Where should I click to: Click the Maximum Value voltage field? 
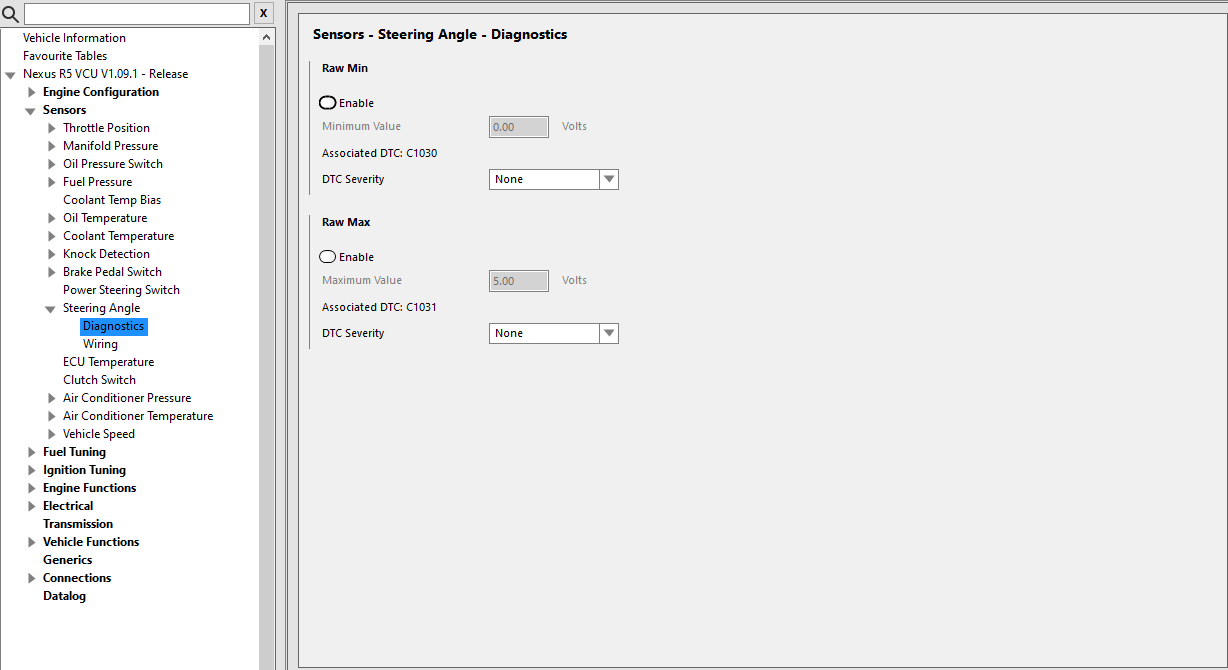tap(519, 281)
